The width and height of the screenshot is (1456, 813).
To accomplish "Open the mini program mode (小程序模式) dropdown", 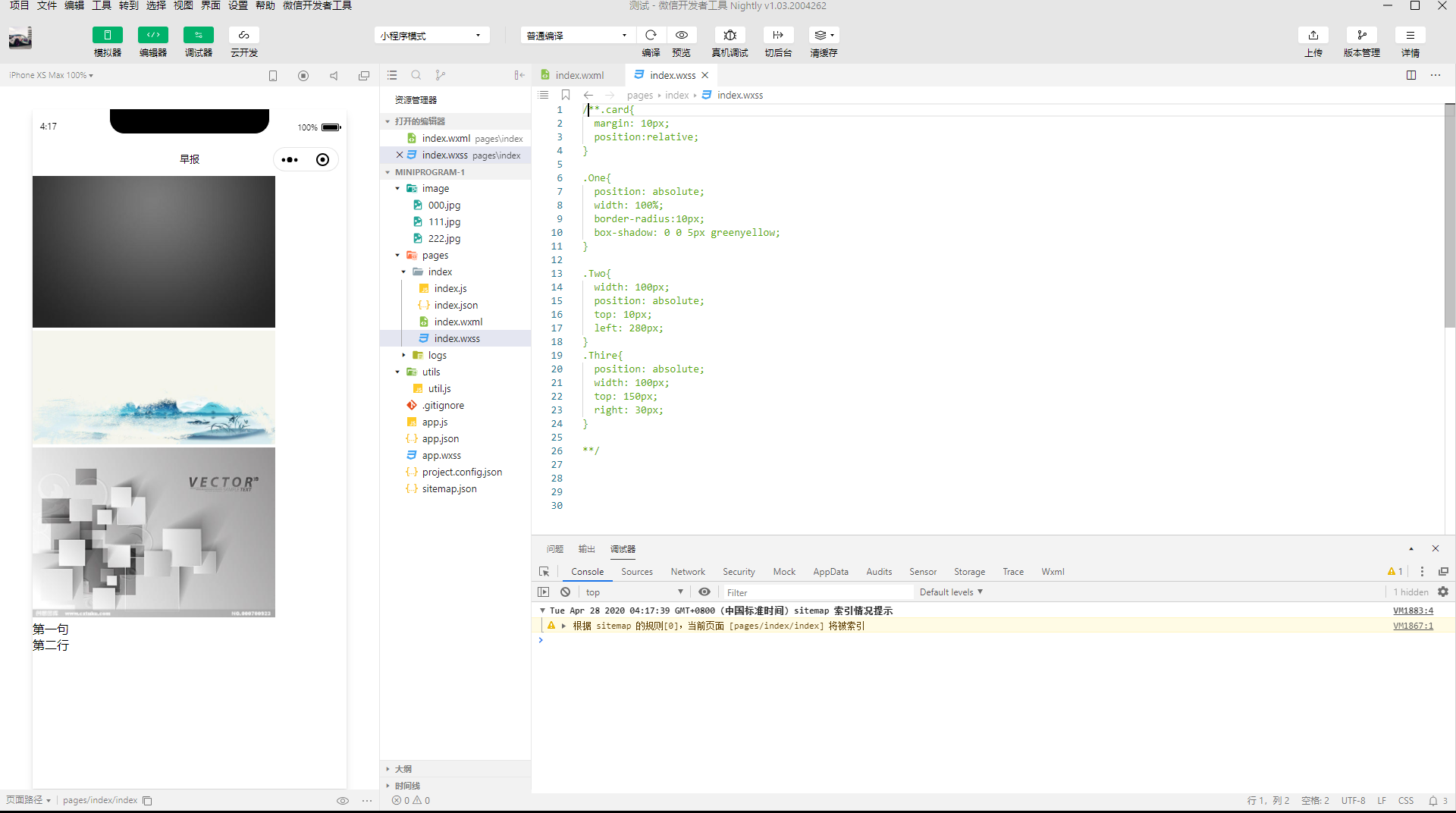I will (x=431, y=36).
